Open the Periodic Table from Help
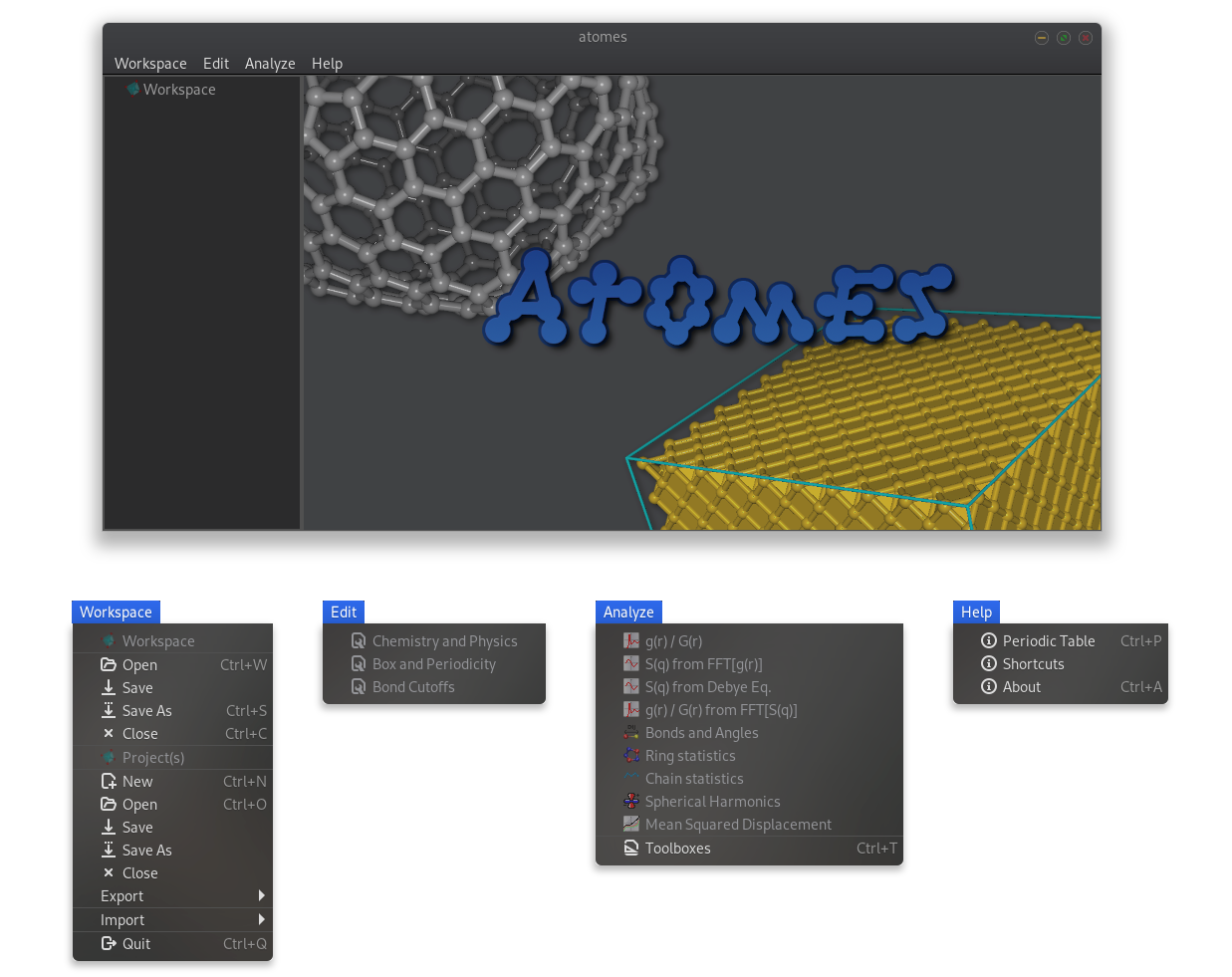This screenshot has width=1232, height=977. click(x=1049, y=641)
